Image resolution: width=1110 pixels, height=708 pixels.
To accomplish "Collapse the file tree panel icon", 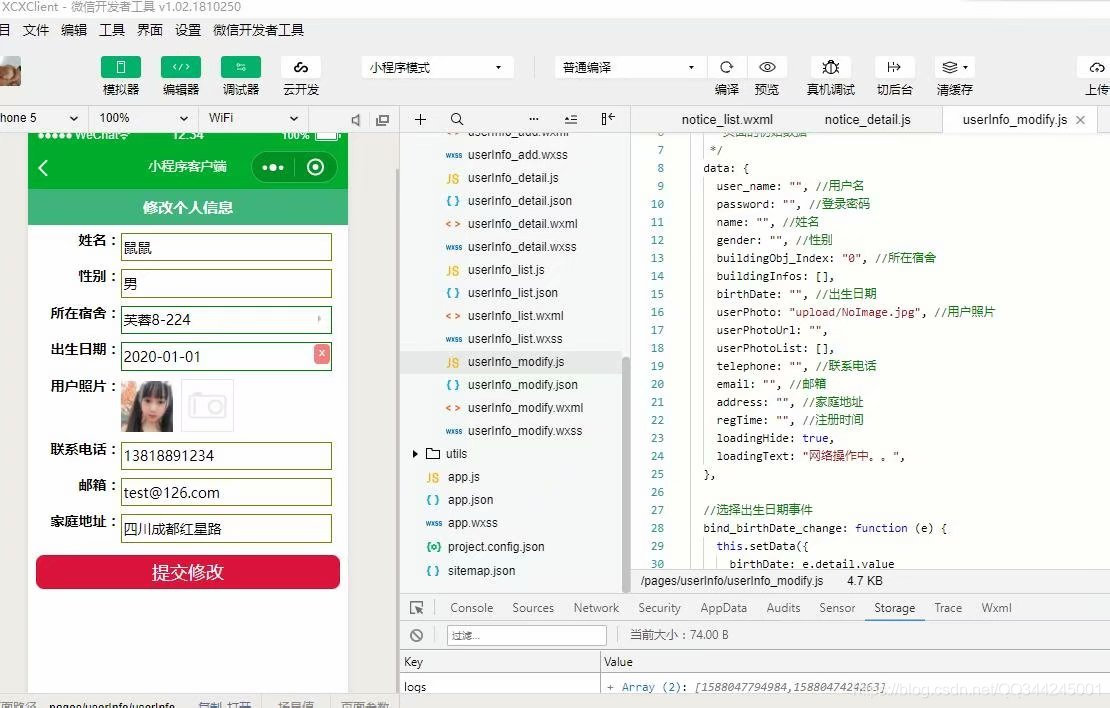I will (x=608, y=119).
